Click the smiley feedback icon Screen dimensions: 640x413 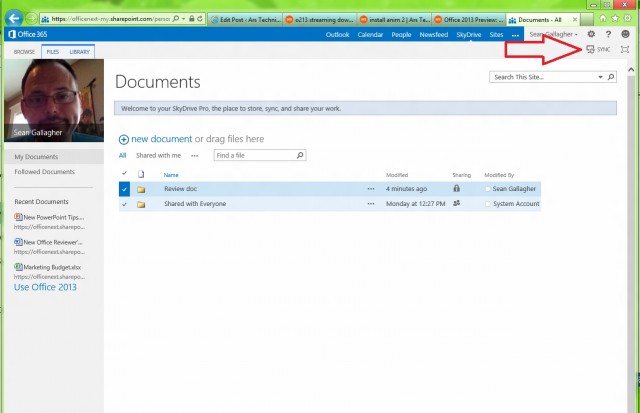(x=625, y=34)
